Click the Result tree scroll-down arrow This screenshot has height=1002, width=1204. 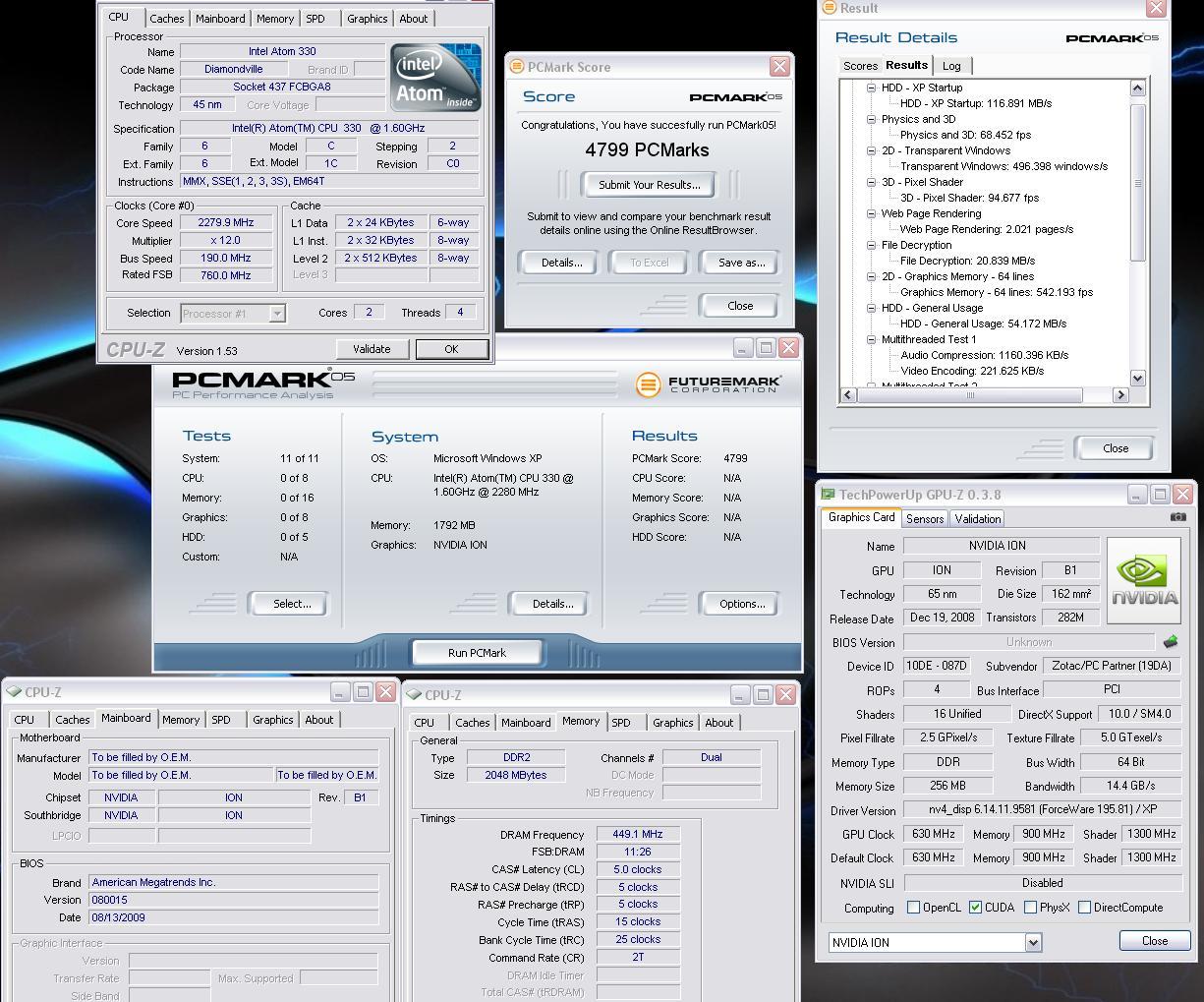[1138, 379]
